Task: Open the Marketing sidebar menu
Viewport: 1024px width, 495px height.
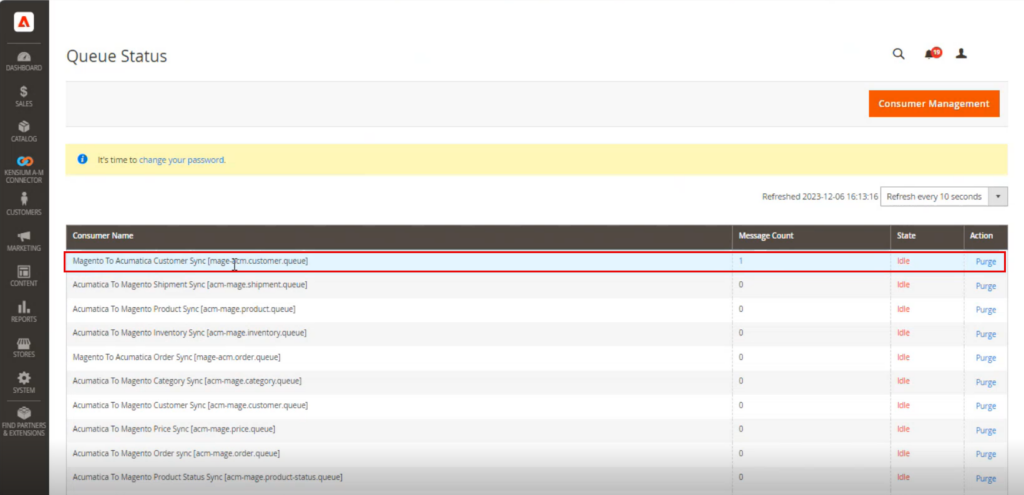Action: pyautogui.click(x=24, y=241)
